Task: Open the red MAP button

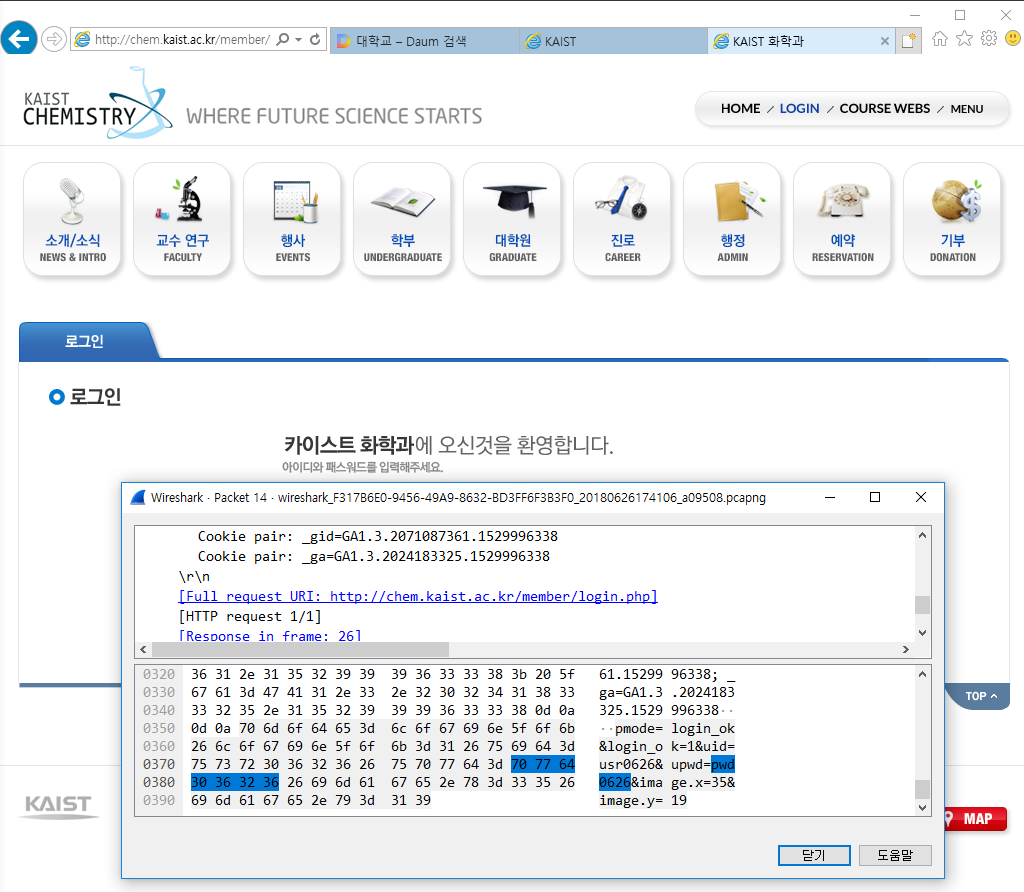Action: tap(975, 819)
